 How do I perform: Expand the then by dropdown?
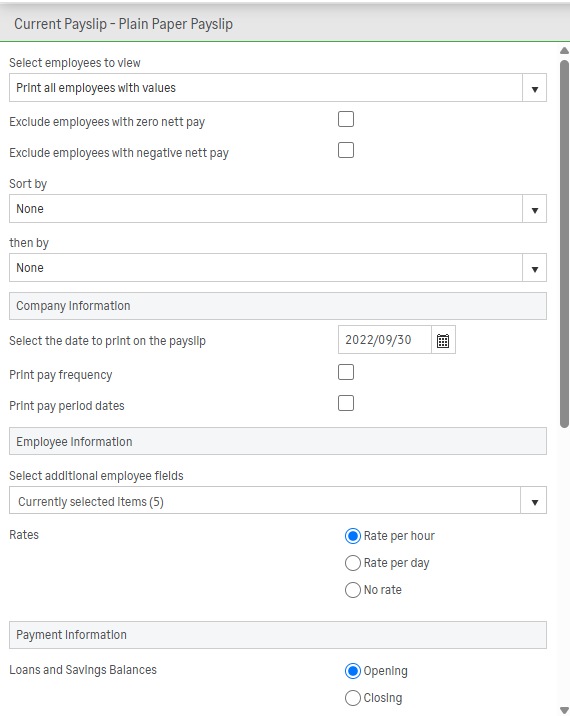[278, 268]
